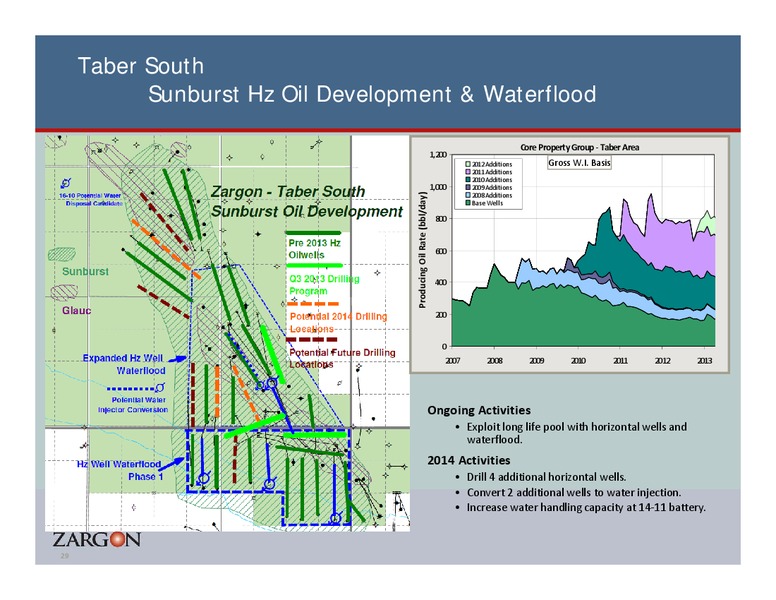Click the "Increase water handling capacity" bullet

pos(586,507)
